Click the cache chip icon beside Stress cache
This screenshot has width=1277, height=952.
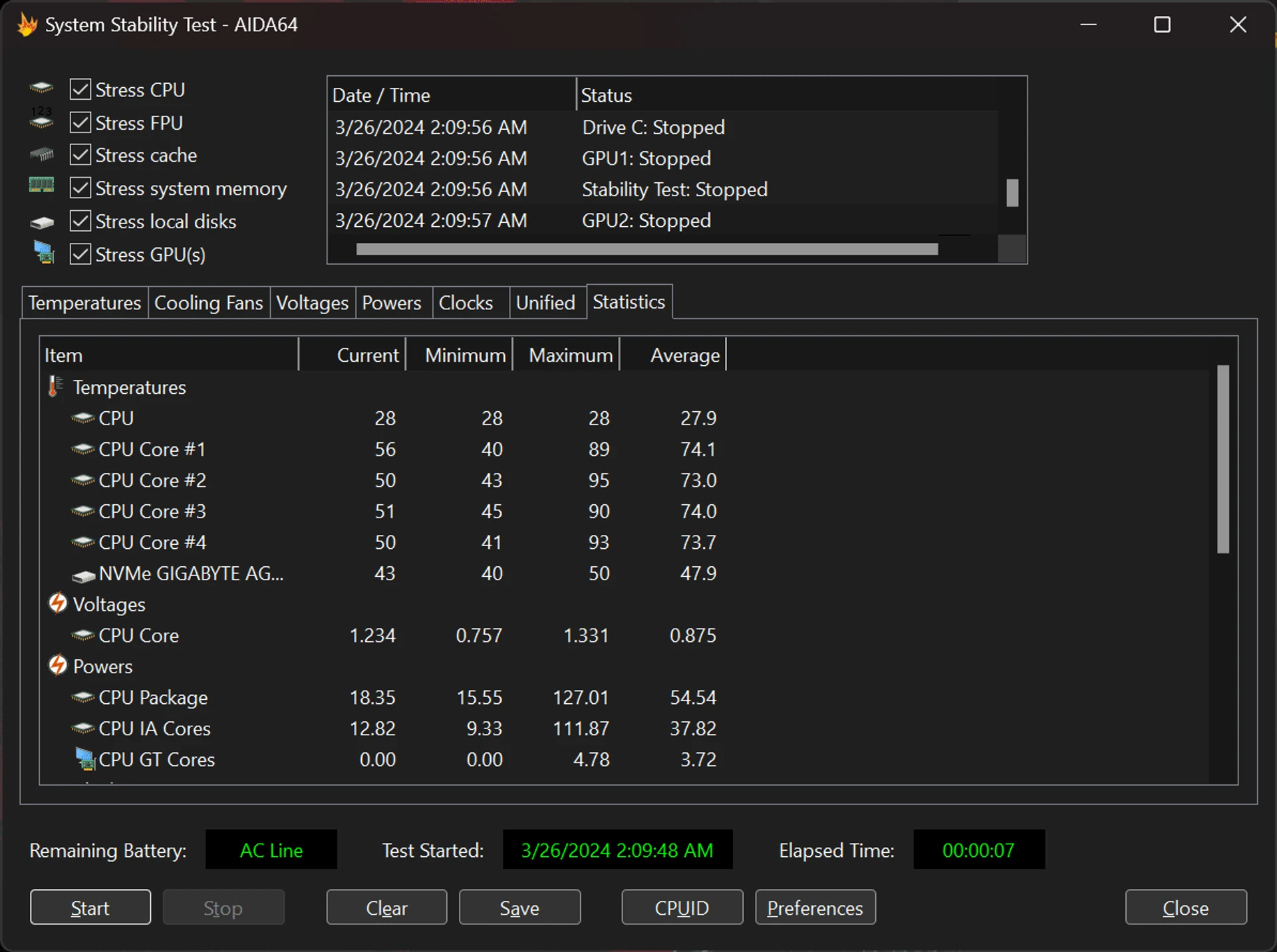(x=42, y=154)
